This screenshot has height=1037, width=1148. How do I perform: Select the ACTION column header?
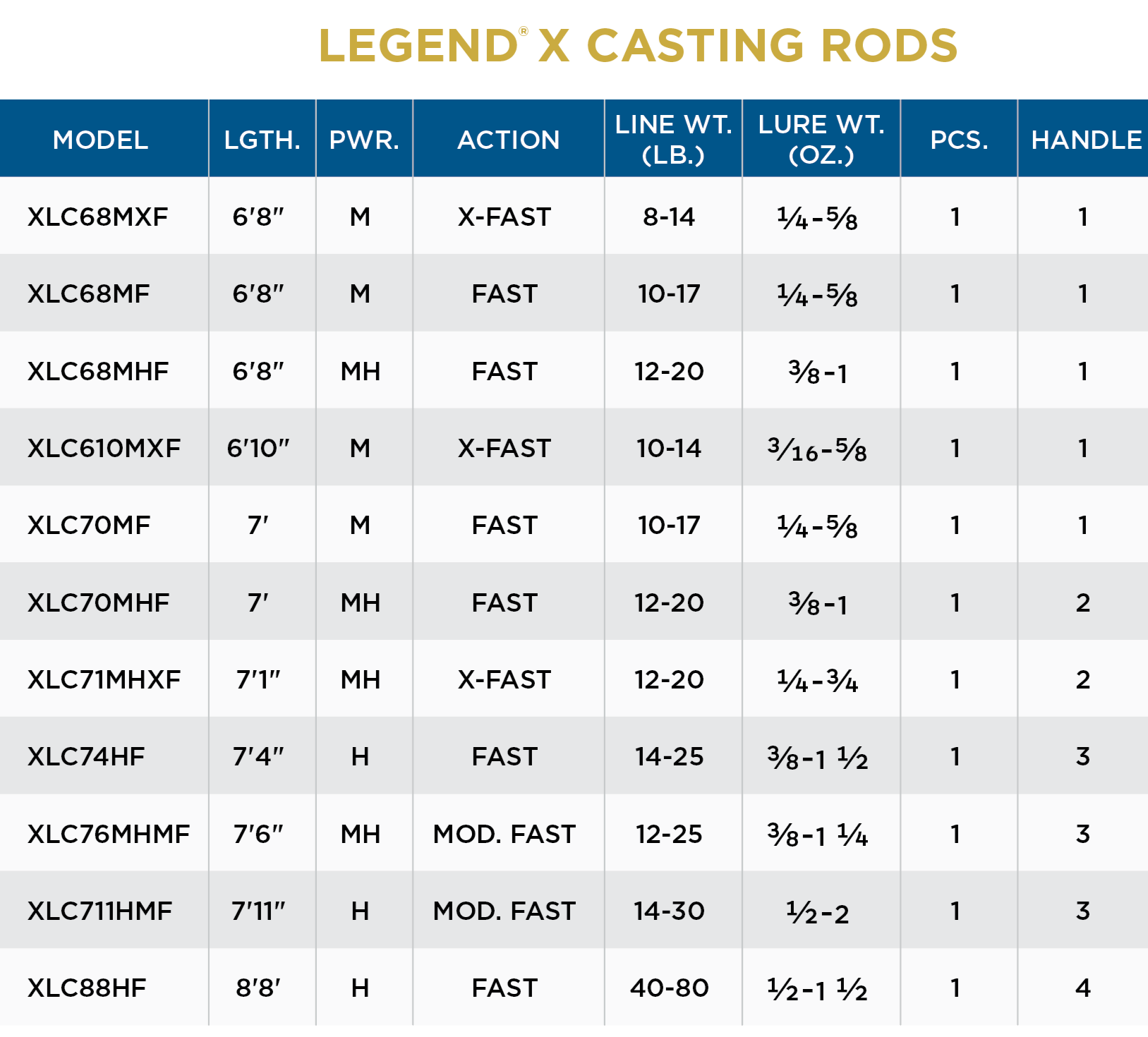pyautogui.click(x=508, y=140)
